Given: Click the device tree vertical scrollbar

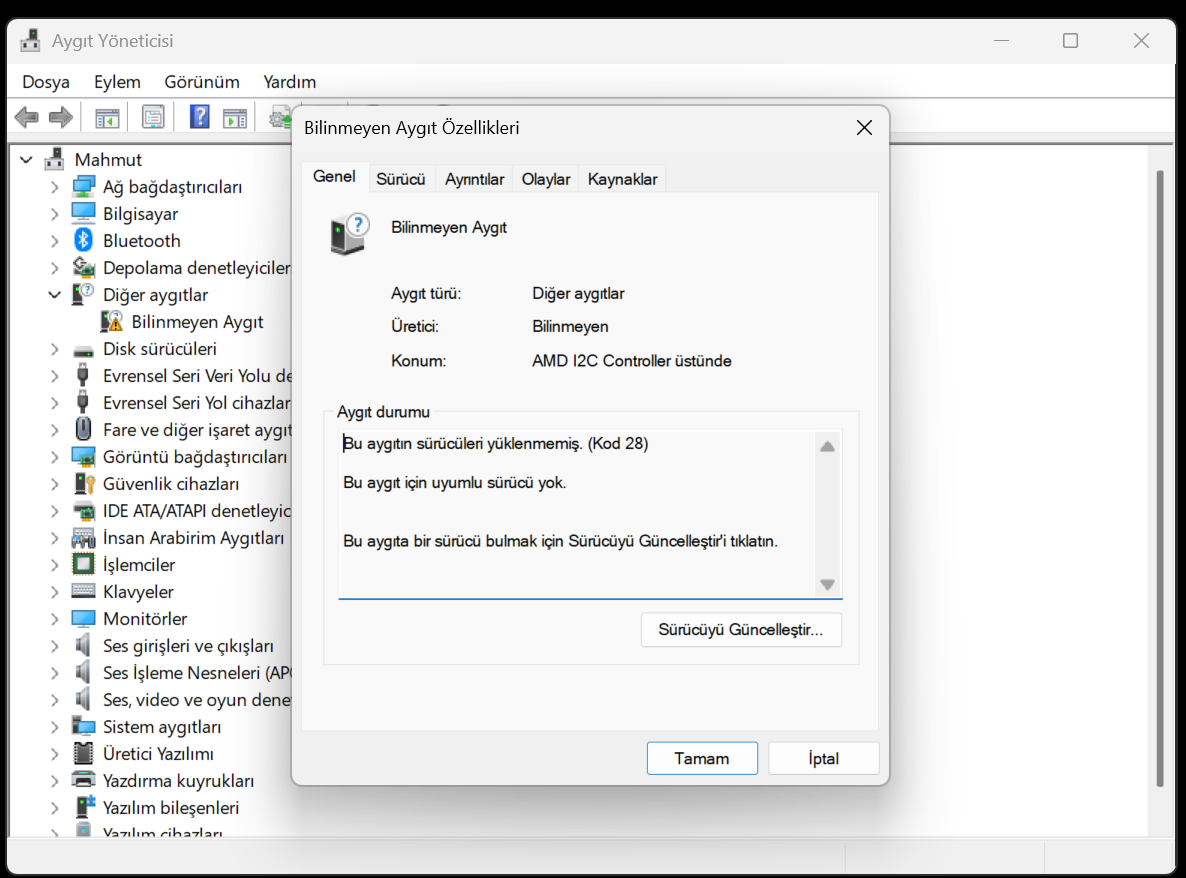Looking at the screenshot, I should (1160, 479).
